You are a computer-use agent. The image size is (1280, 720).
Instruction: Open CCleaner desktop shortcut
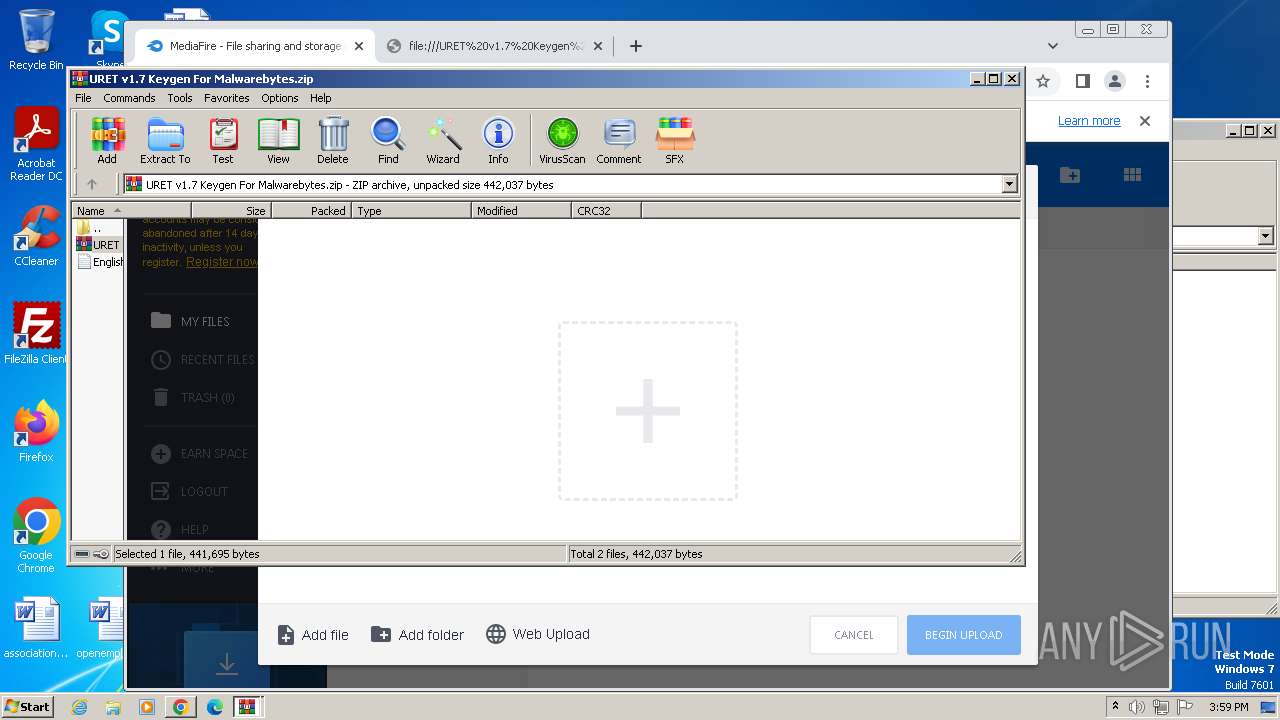pos(36,236)
